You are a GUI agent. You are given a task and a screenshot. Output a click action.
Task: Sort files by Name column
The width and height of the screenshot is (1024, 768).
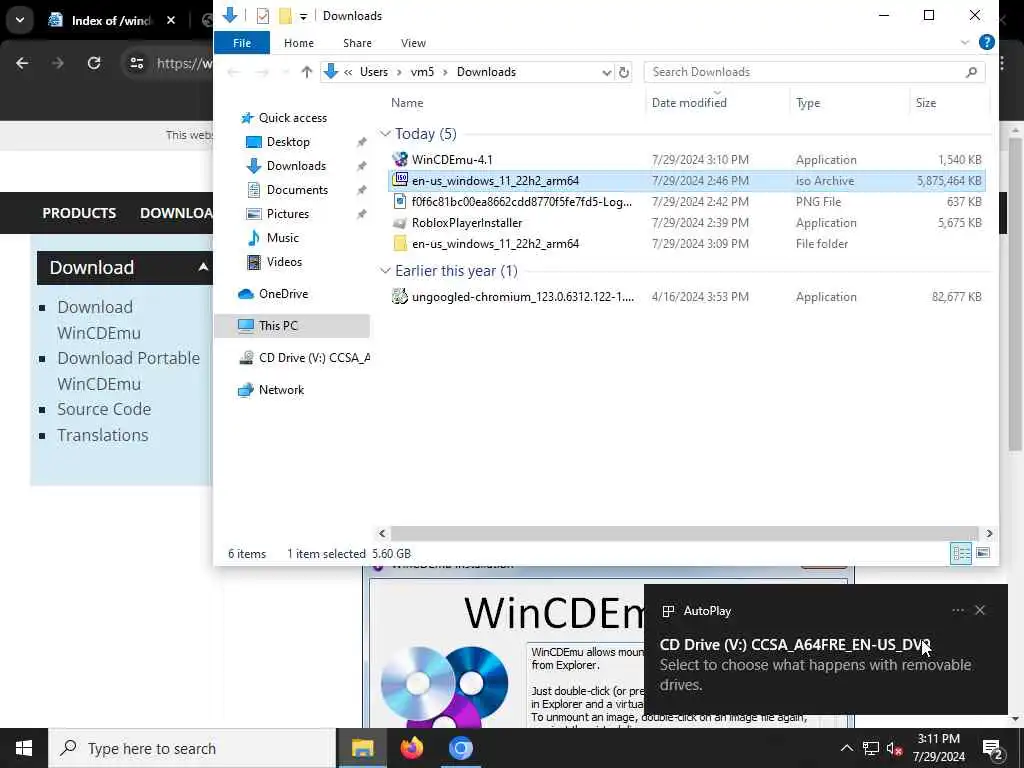(407, 103)
